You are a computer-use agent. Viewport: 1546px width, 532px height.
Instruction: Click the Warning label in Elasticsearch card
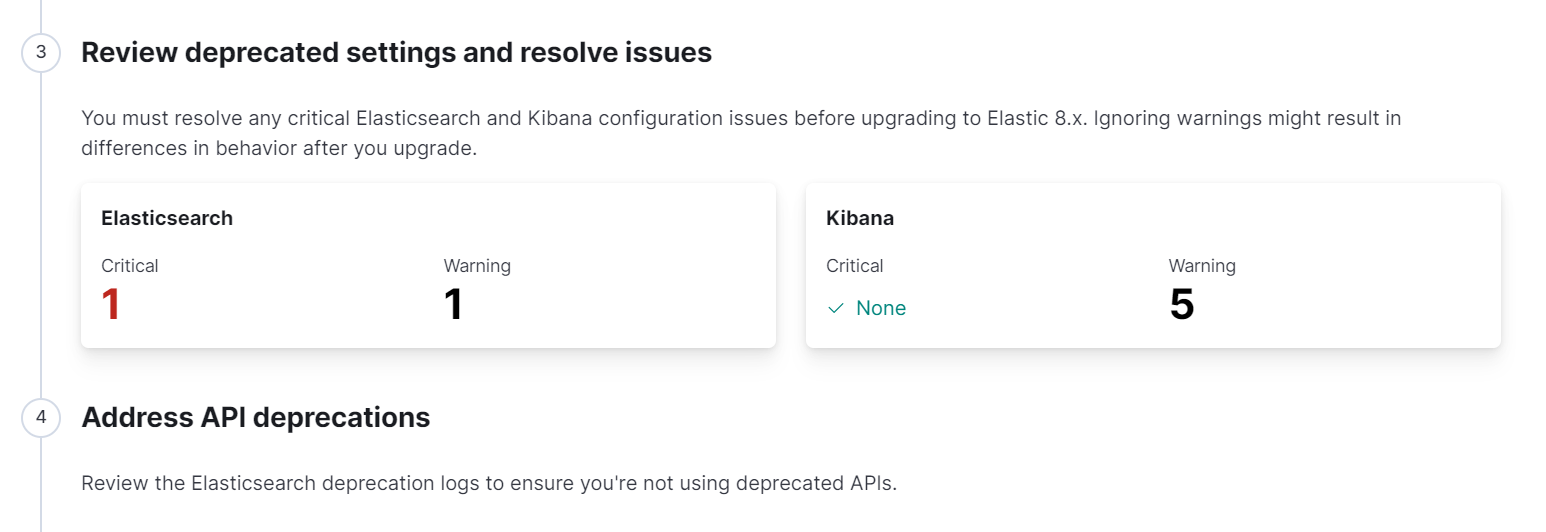pos(477,266)
